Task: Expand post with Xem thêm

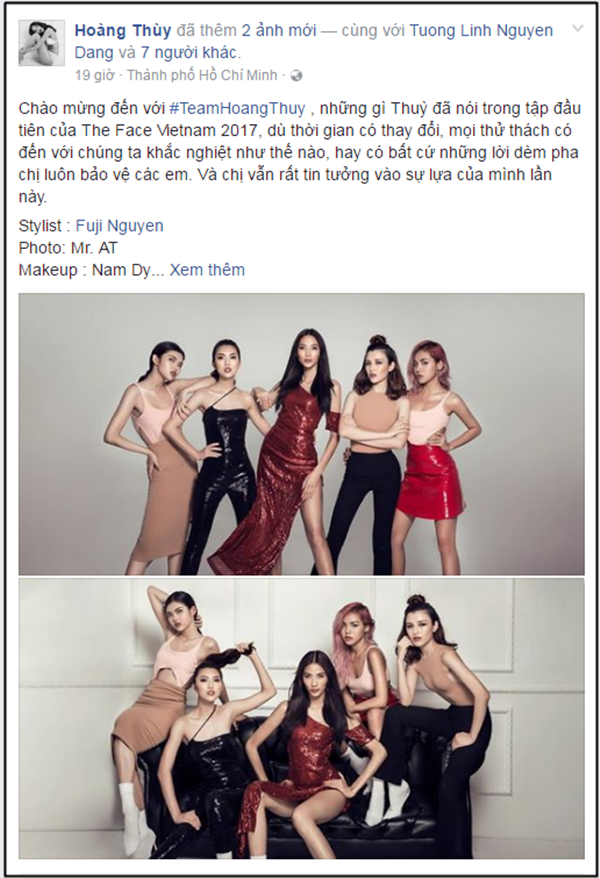Action: click(x=207, y=270)
